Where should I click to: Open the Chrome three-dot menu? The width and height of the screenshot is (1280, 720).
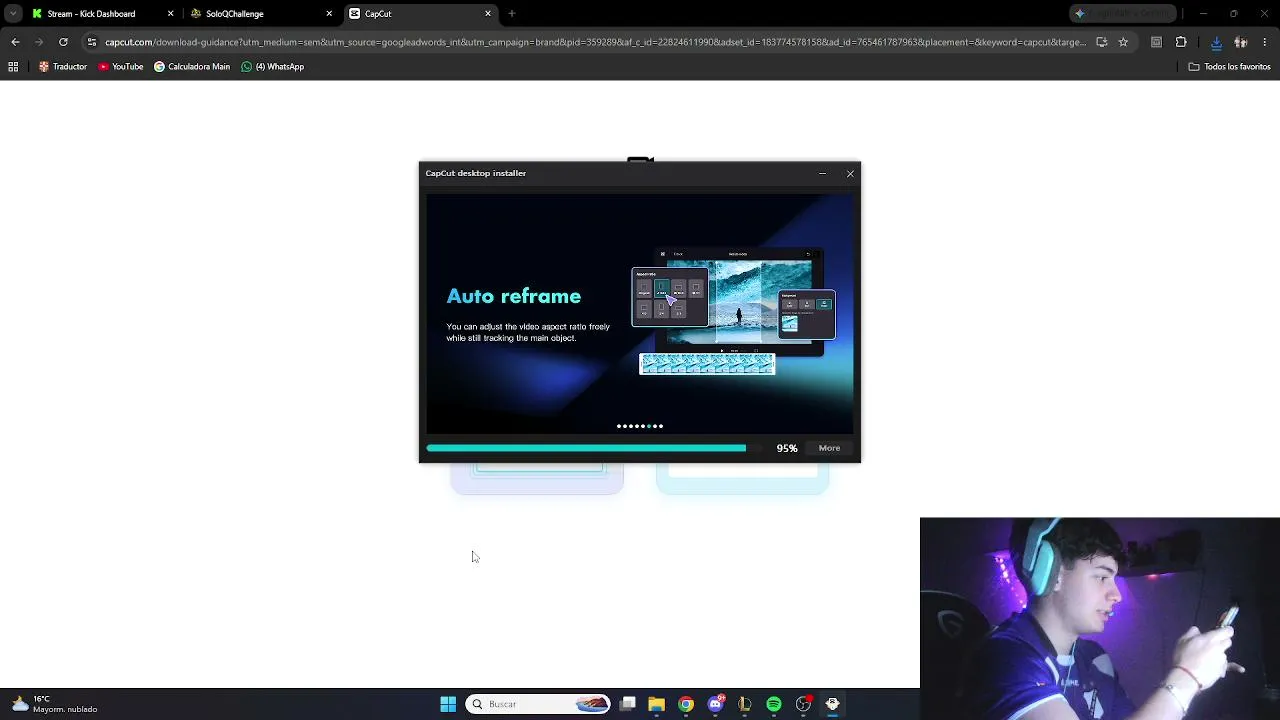tap(1265, 42)
